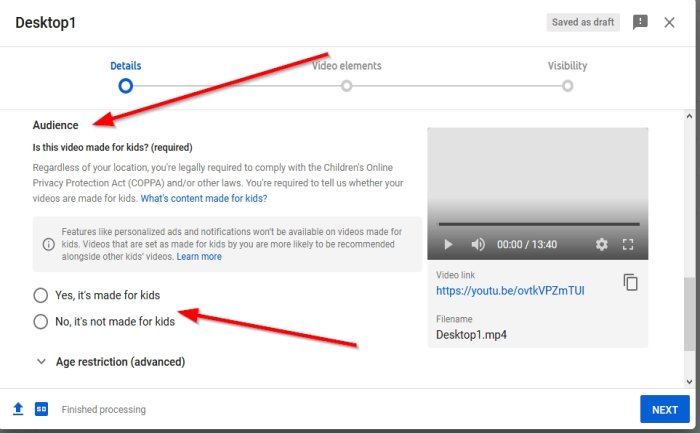Click the send feedback icon
The image size is (700, 433).
point(640,22)
